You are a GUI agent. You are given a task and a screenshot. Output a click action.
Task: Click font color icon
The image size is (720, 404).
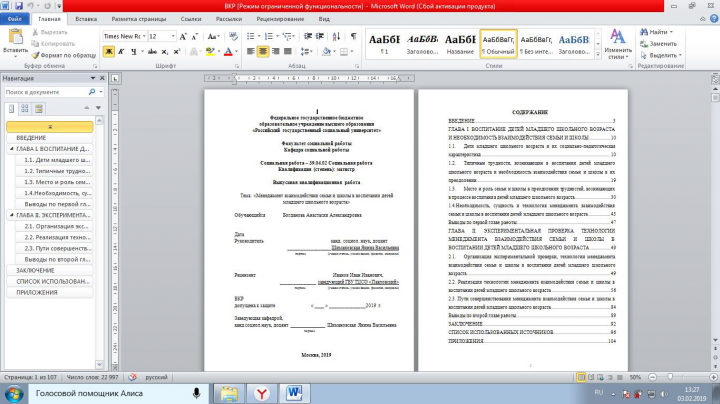click(228, 51)
